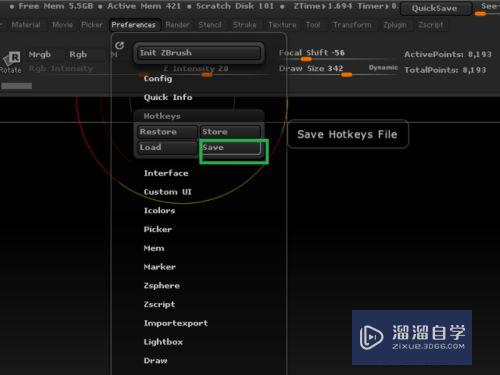Toggle Mrgb paint mode
The image size is (500, 375).
pos(40,54)
